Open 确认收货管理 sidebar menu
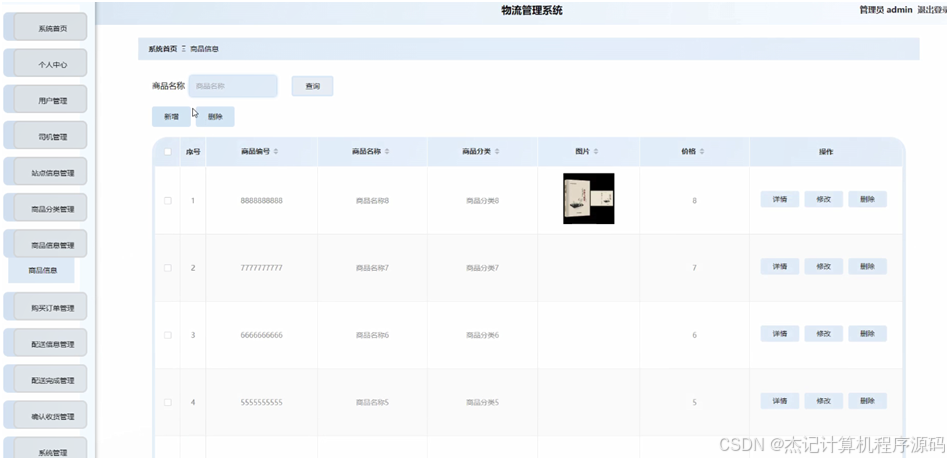The height and width of the screenshot is (460, 949). click(50, 416)
